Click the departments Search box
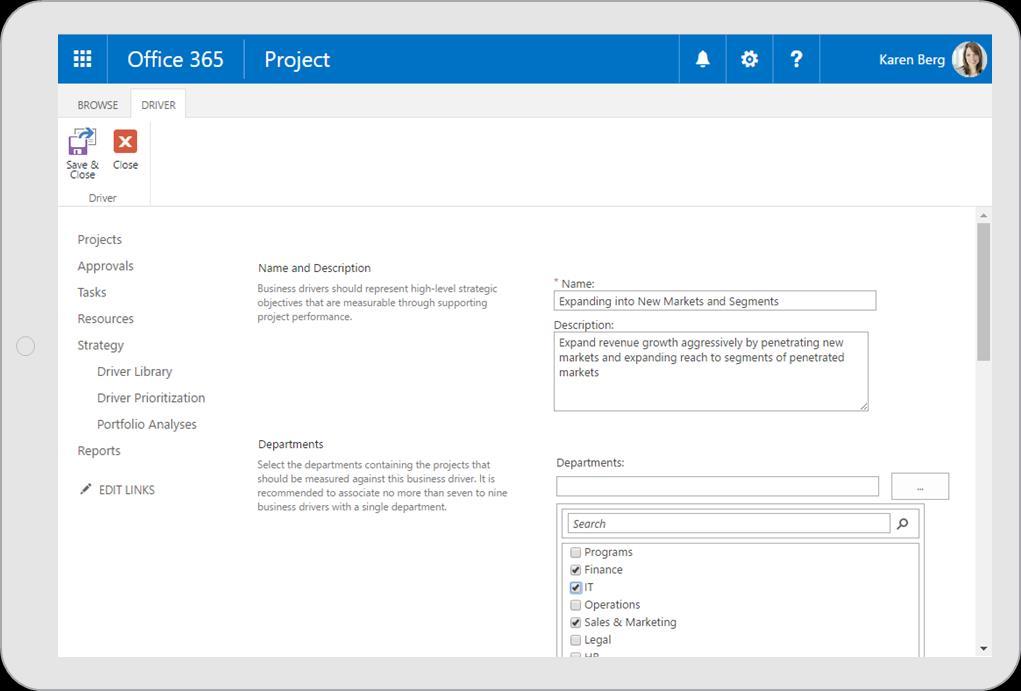Viewport: 1021px width, 691px height. [729, 524]
